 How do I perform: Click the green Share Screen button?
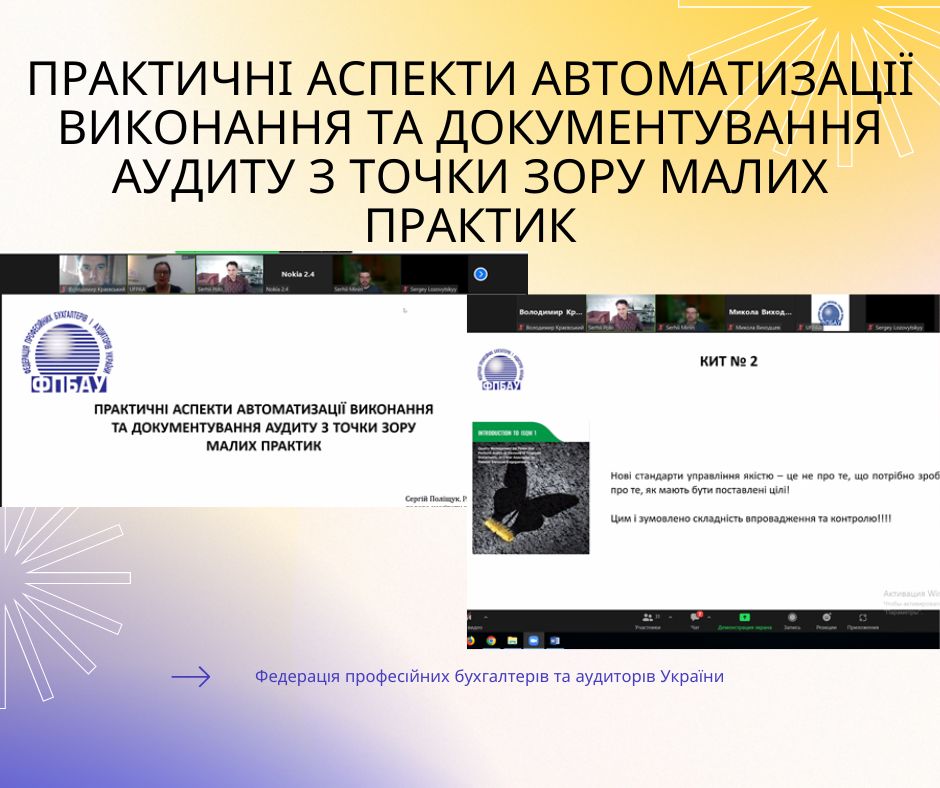[745, 621]
